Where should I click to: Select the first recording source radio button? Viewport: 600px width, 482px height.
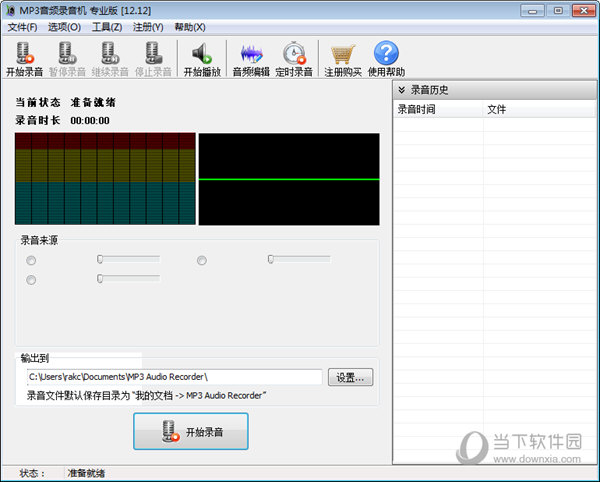point(31,261)
